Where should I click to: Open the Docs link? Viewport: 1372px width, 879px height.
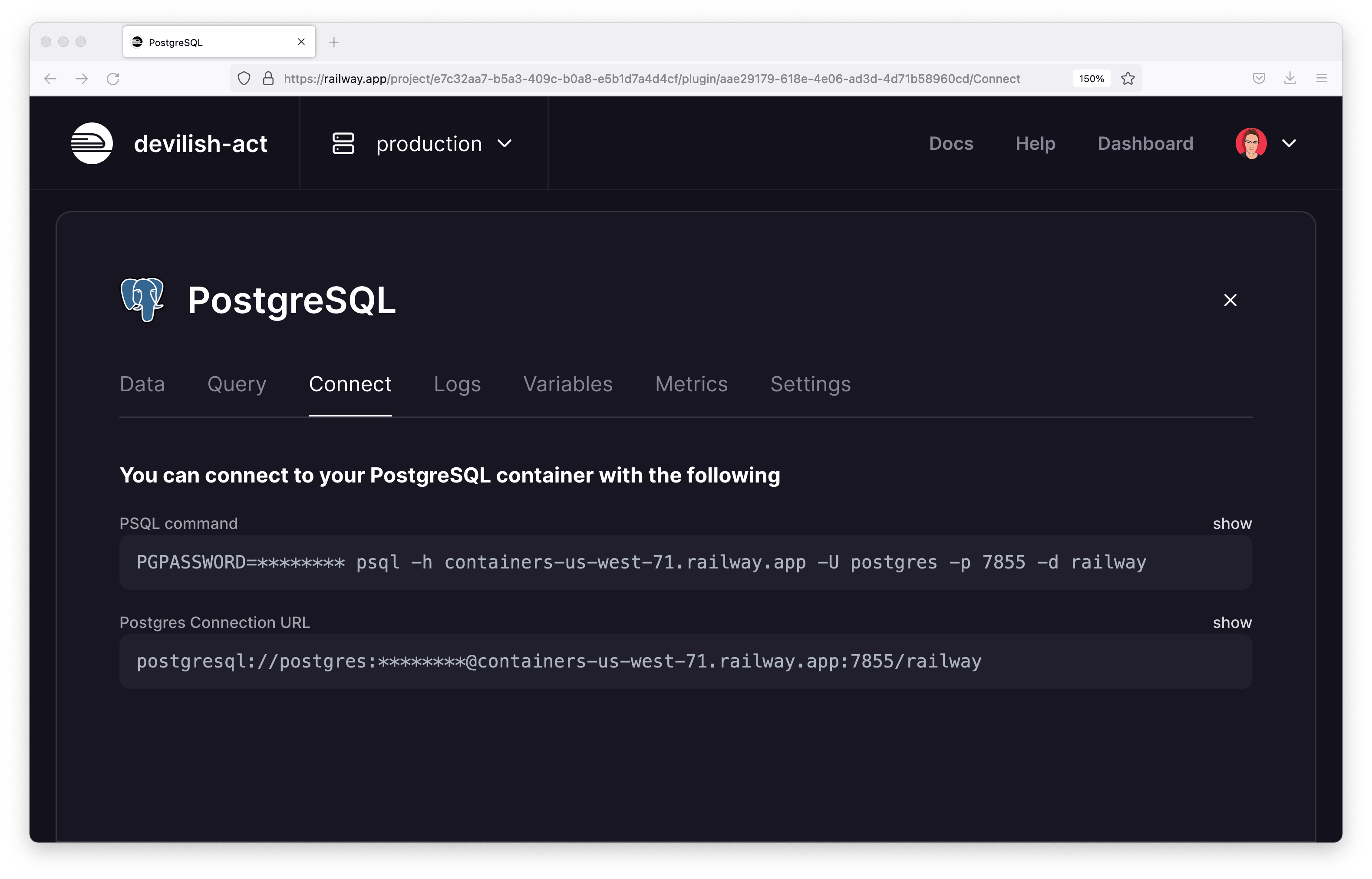[951, 143]
